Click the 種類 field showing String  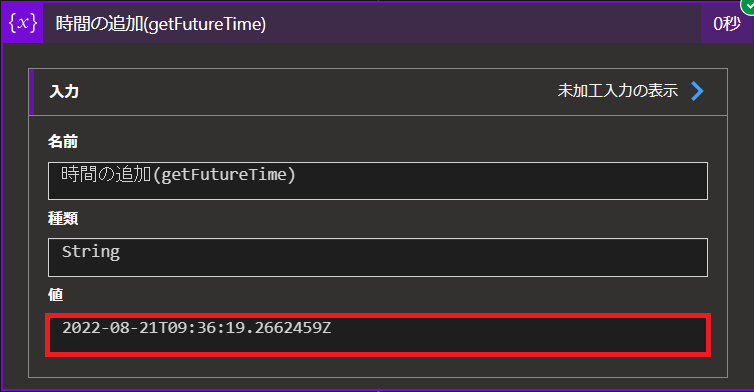377,257
